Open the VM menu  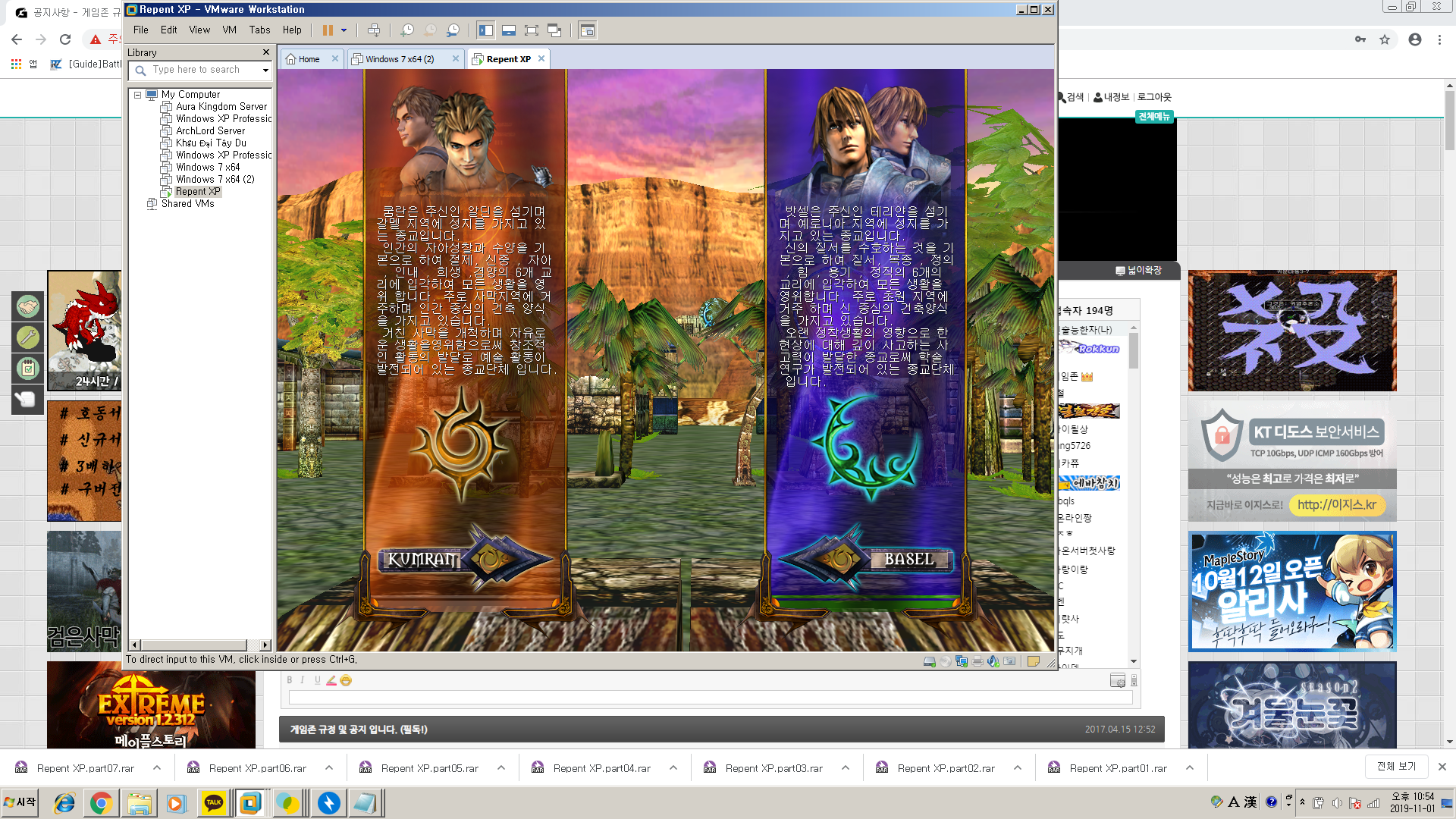point(229,30)
